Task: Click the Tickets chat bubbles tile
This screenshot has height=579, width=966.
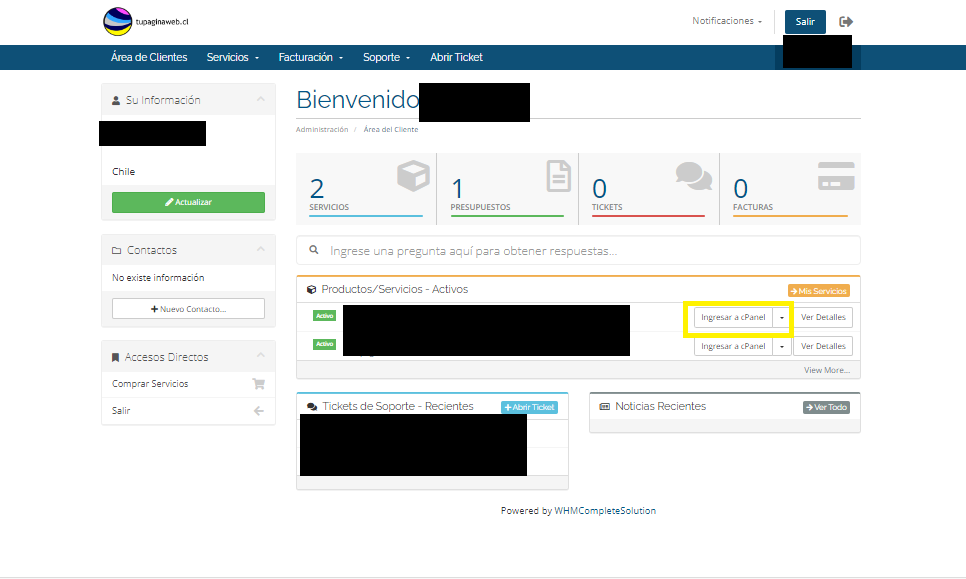Action: pos(648,187)
